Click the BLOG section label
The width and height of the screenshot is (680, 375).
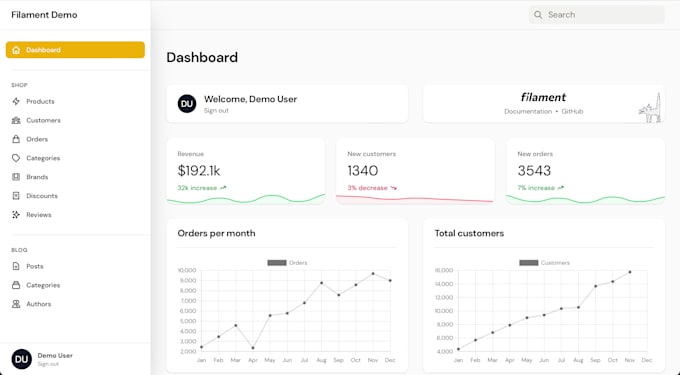(x=19, y=250)
